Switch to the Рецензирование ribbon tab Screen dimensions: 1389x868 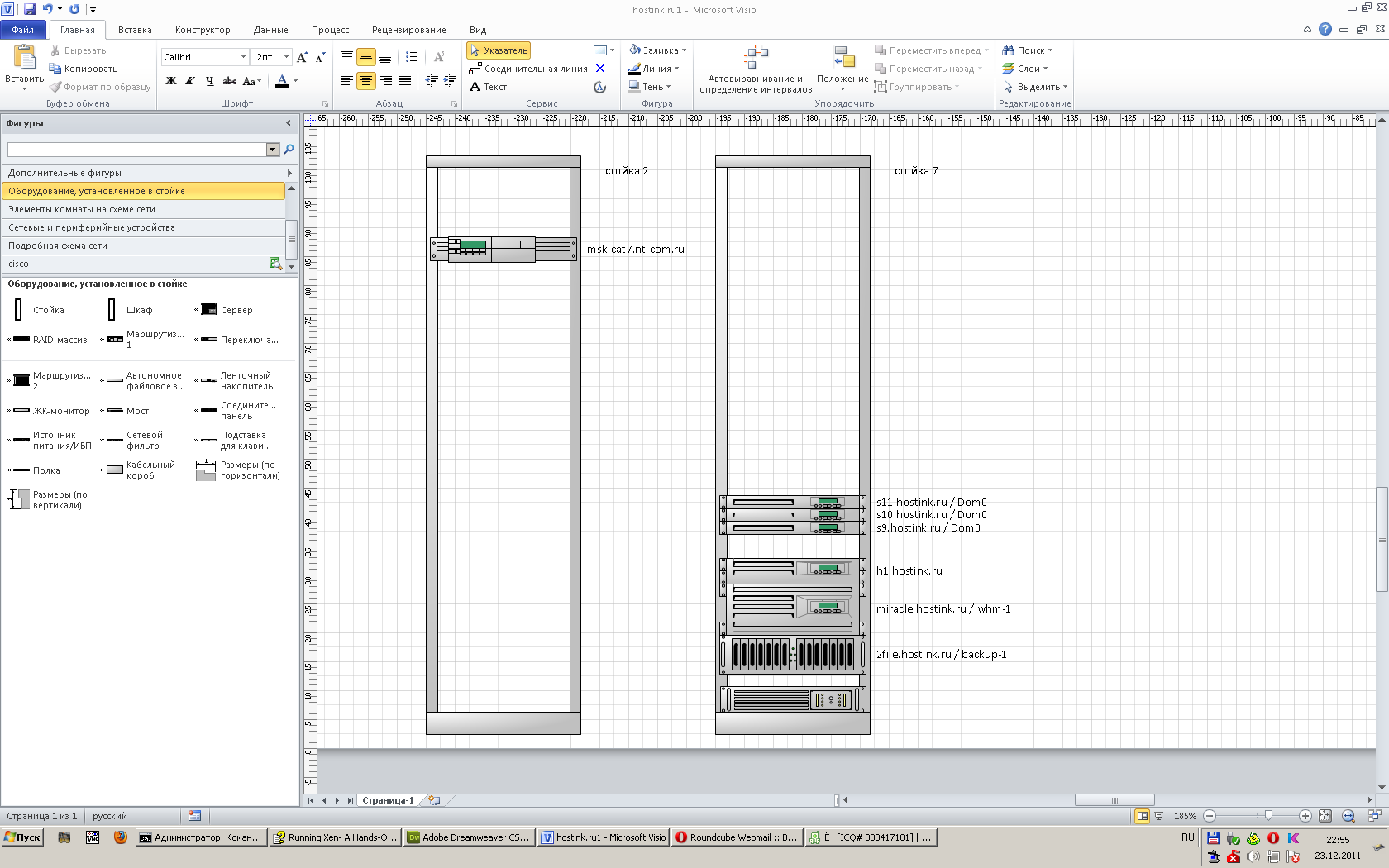click(409, 30)
